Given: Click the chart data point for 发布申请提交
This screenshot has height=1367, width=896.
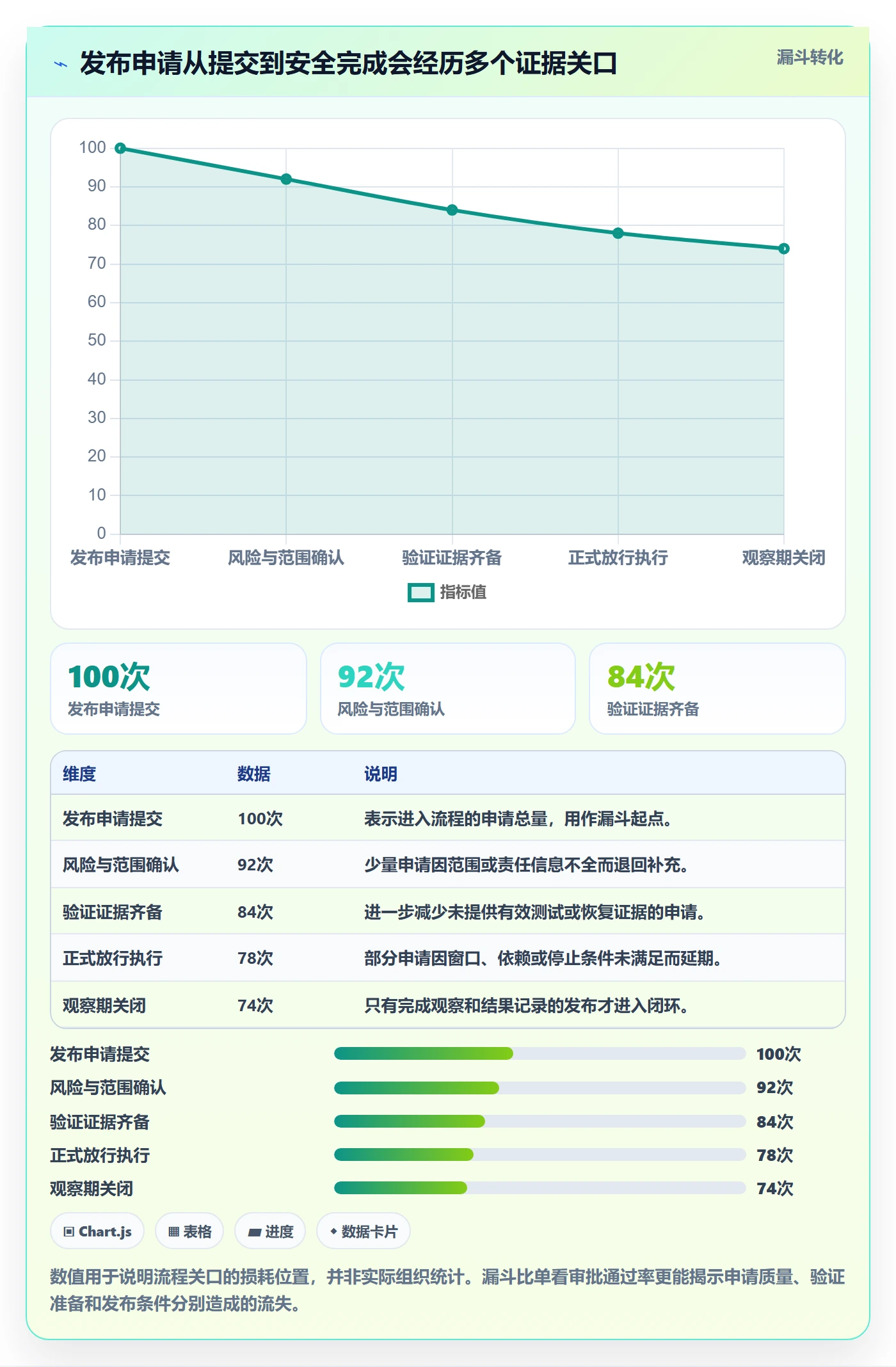Looking at the screenshot, I should click(120, 148).
